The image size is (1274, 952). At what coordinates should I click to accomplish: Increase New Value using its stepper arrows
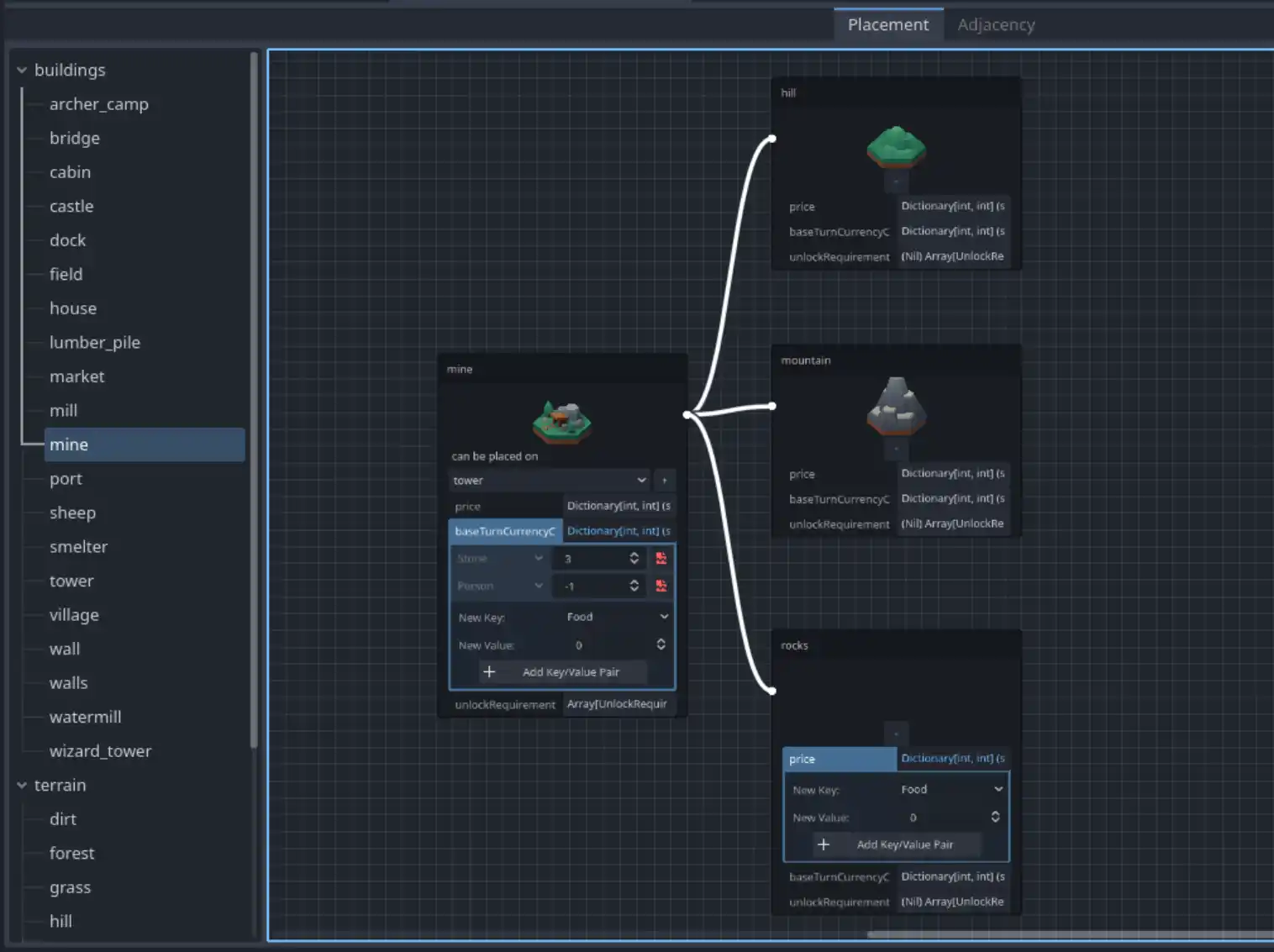(661, 644)
